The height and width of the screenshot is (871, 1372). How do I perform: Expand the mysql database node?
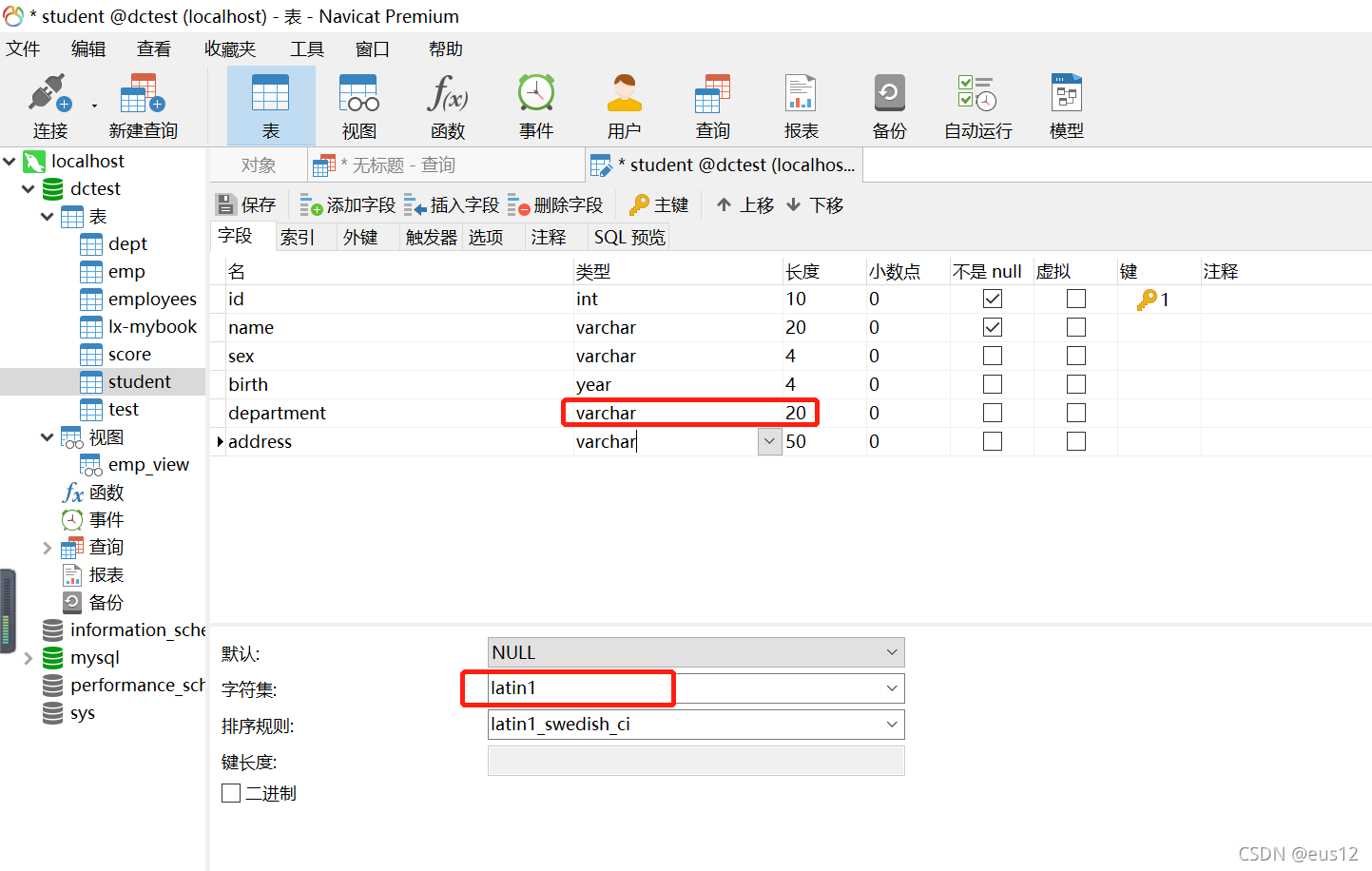tap(29, 657)
